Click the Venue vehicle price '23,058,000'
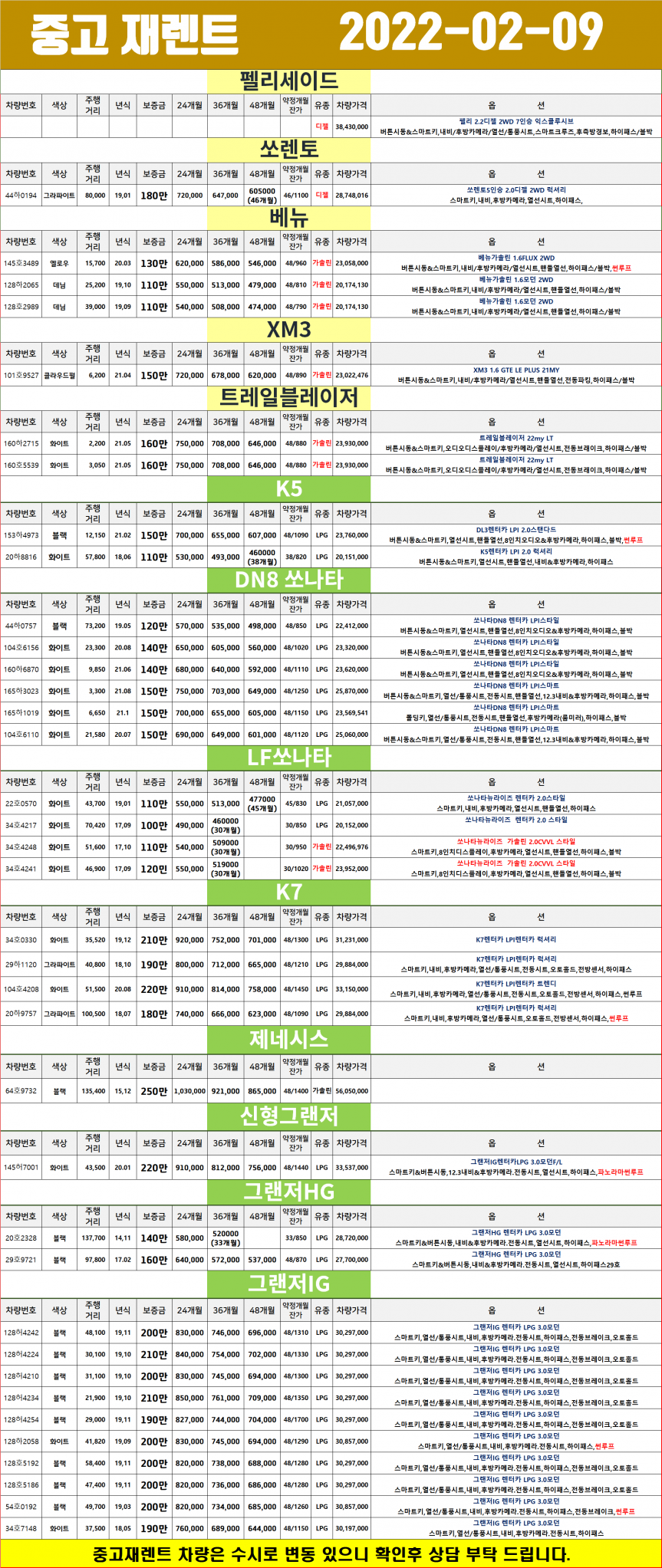662x1568 pixels. click(352, 263)
